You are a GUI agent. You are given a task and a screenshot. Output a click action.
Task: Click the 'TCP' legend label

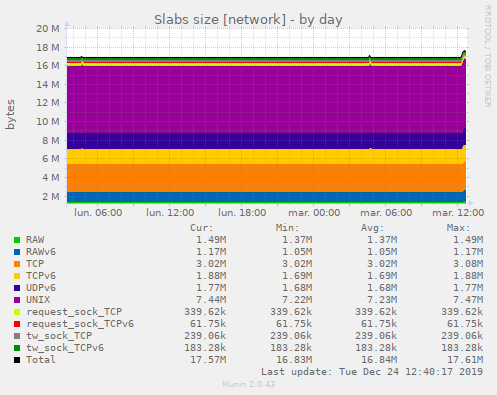click(x=35, y=264)
